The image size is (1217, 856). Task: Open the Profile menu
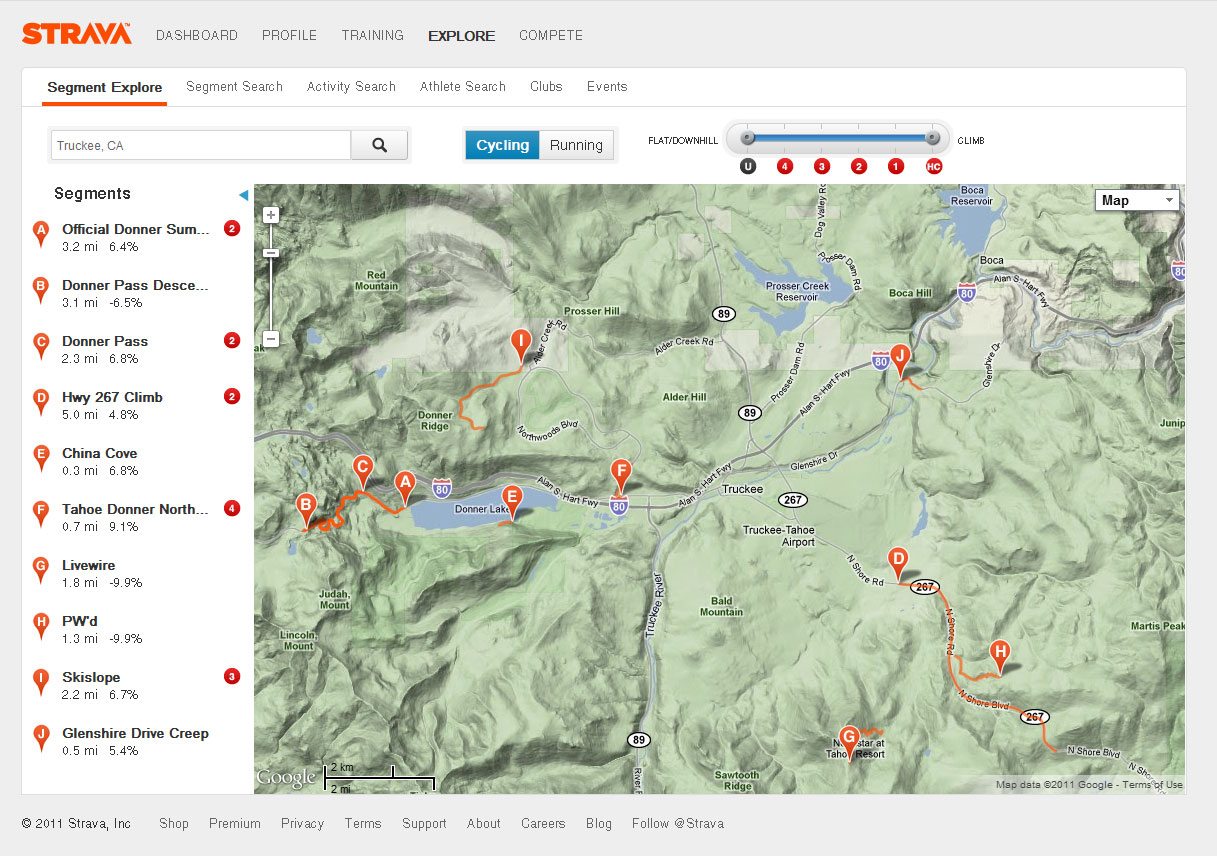coord(289,35)
